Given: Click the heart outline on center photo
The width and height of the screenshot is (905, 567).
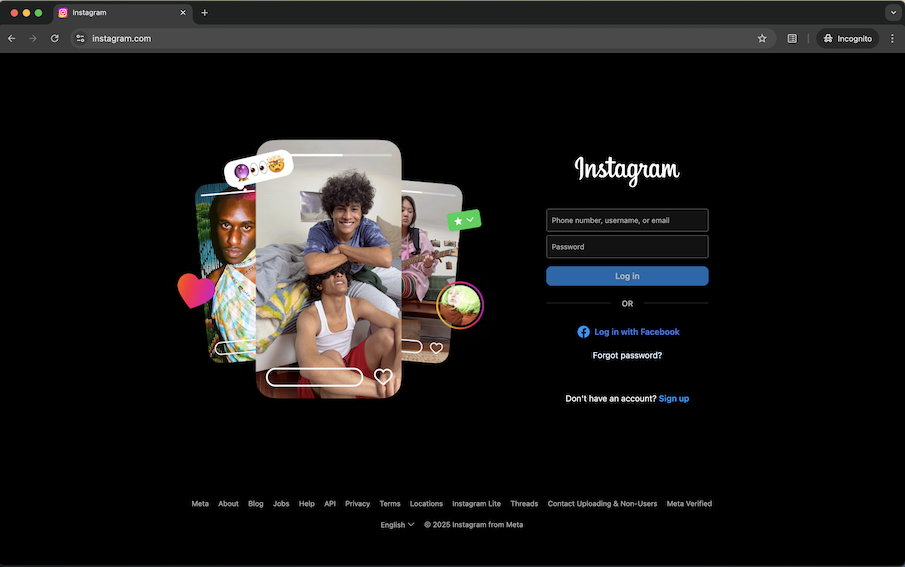Looking at the screenshot, I should coord(383,376).
